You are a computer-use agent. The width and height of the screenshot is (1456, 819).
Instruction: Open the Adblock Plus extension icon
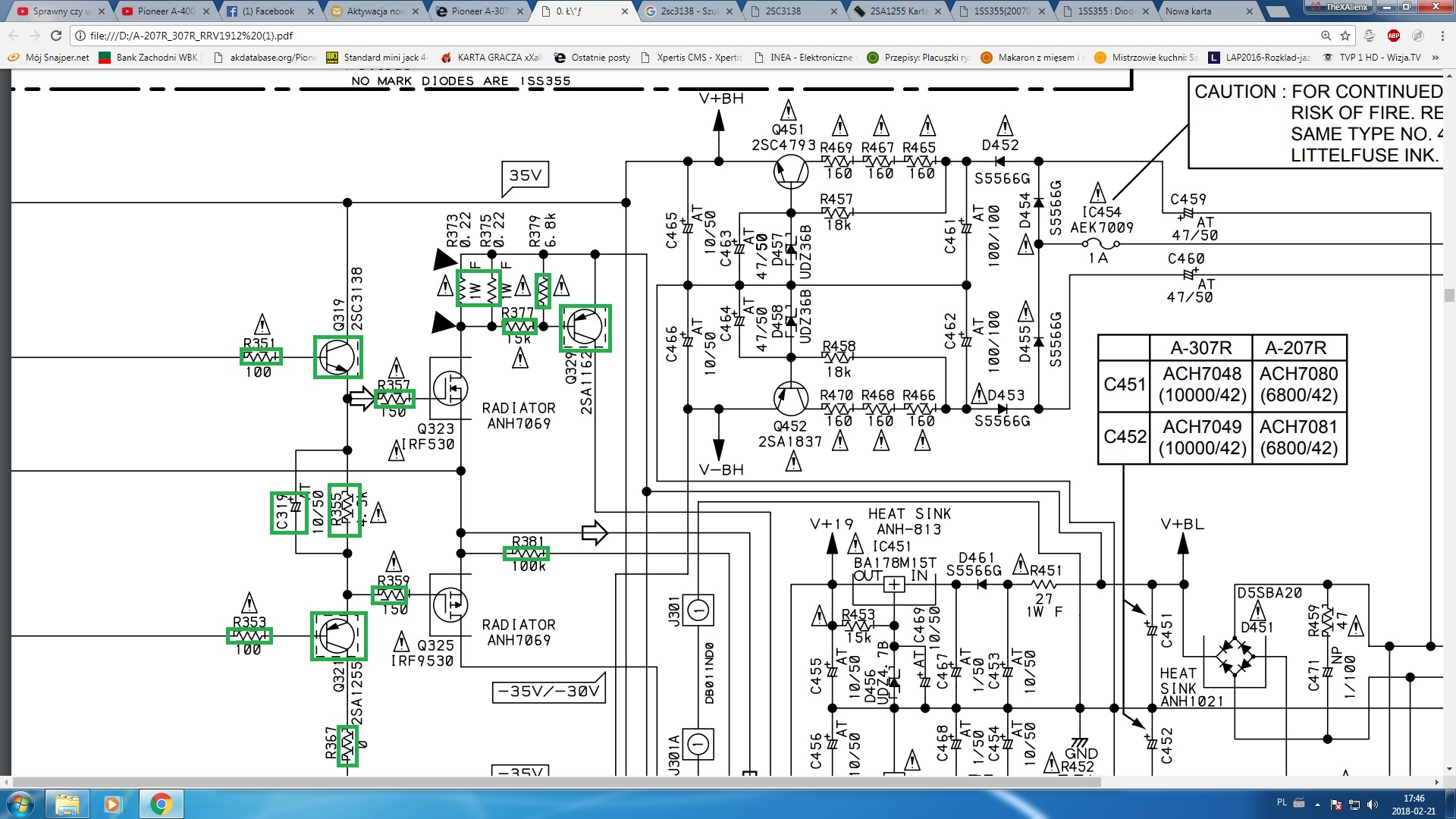click(x=1394, y=36)
